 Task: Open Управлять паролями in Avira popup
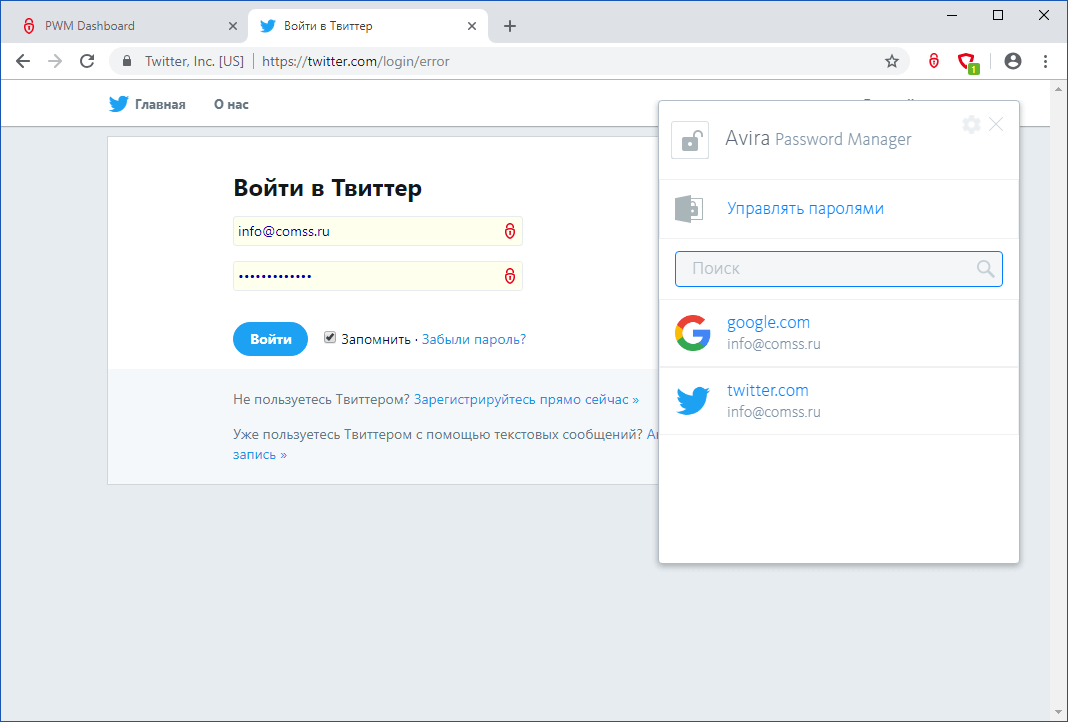coord(805,209)
